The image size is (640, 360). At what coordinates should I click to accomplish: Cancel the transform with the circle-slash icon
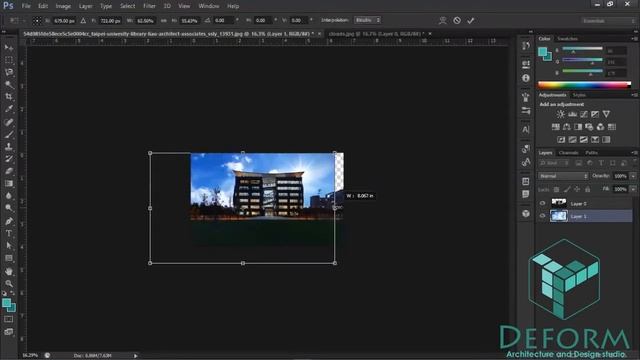coord(457,20)
